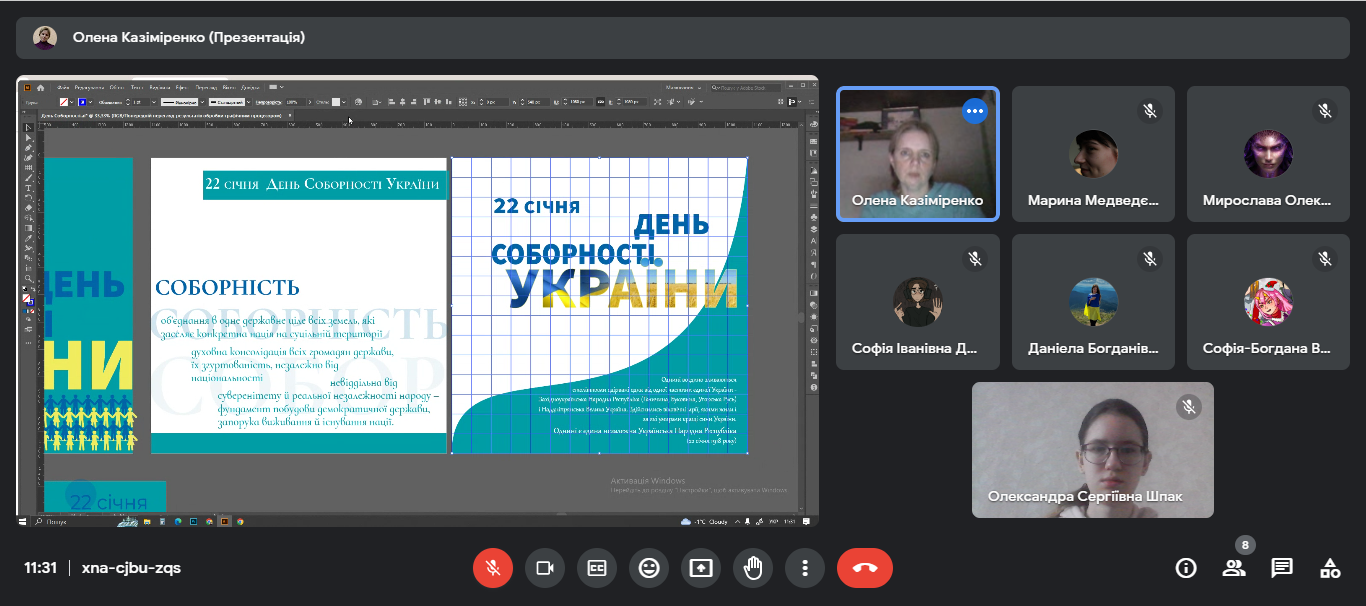This screenshot has width=1366, height=606.
Task: Show the participants list
Action: point(1234,568)
